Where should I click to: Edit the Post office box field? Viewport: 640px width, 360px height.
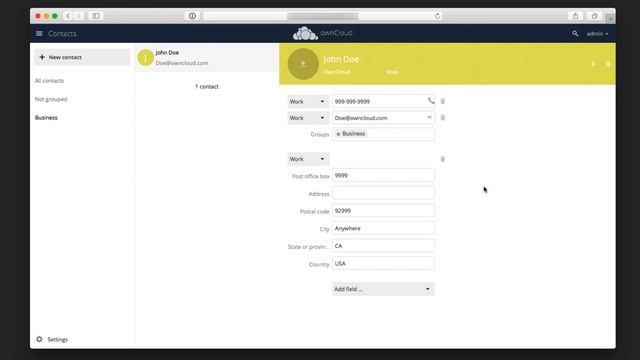click(383, 176)
